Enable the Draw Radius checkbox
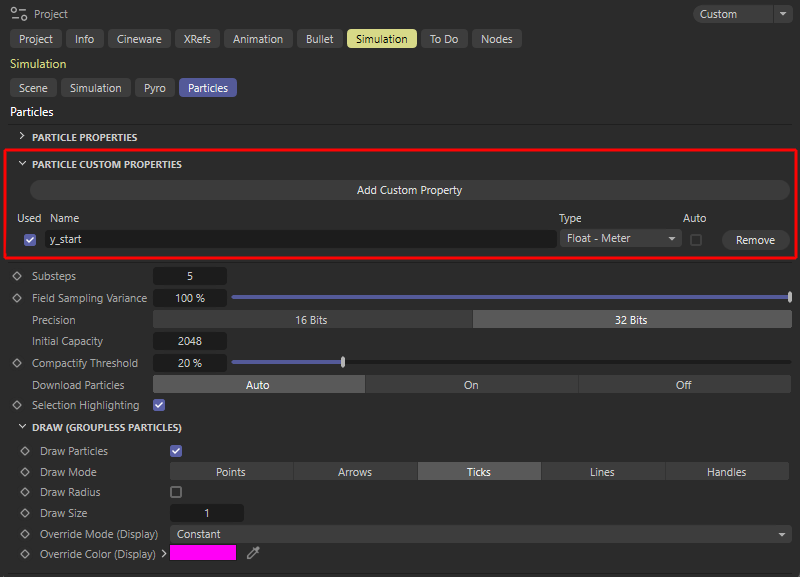Image resolution: width=800 pixels, height=577 pixels. pos(176,492)
